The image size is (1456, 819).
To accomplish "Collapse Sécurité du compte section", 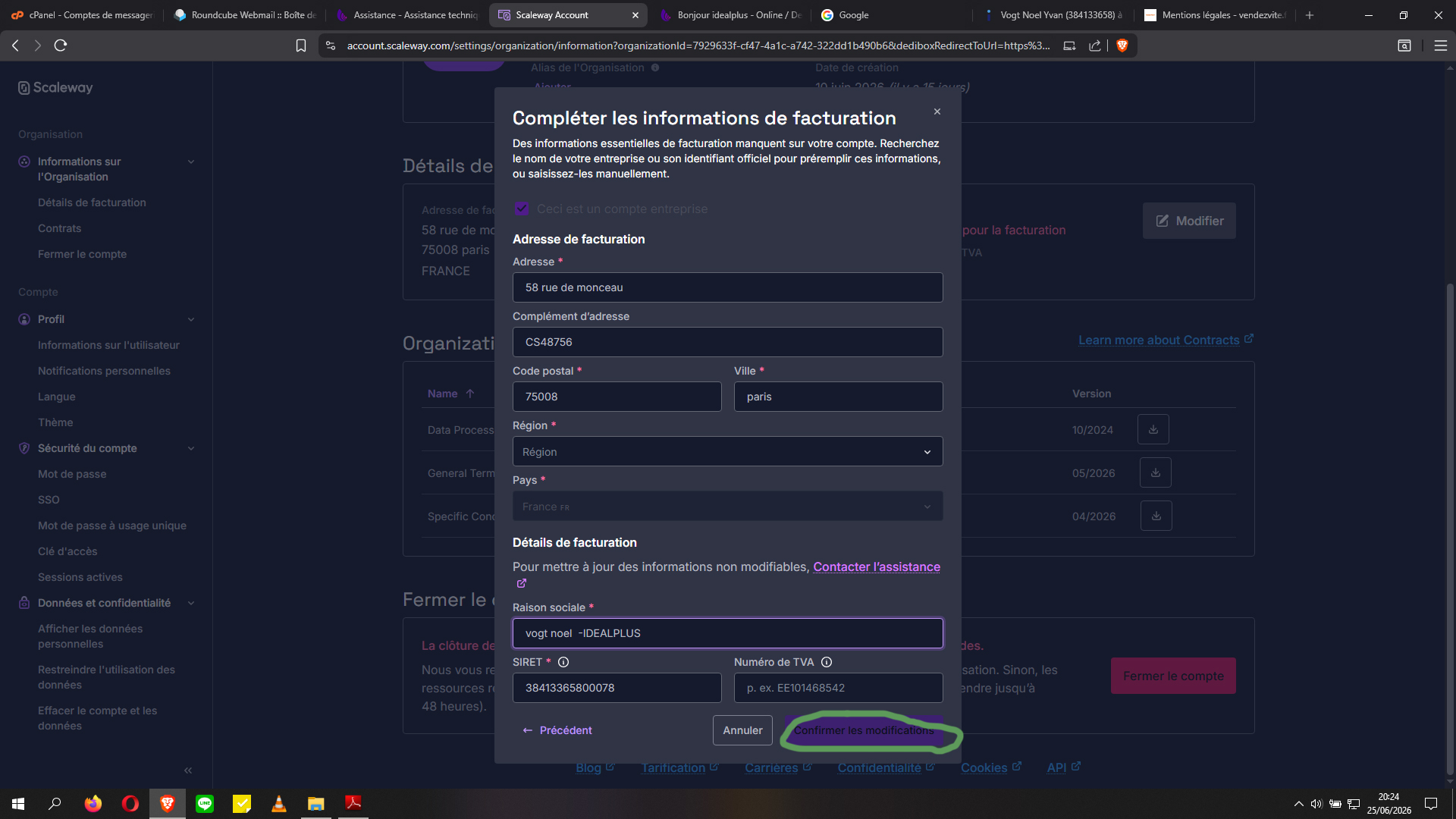I will pyautogui.click(x=191, y=448).
